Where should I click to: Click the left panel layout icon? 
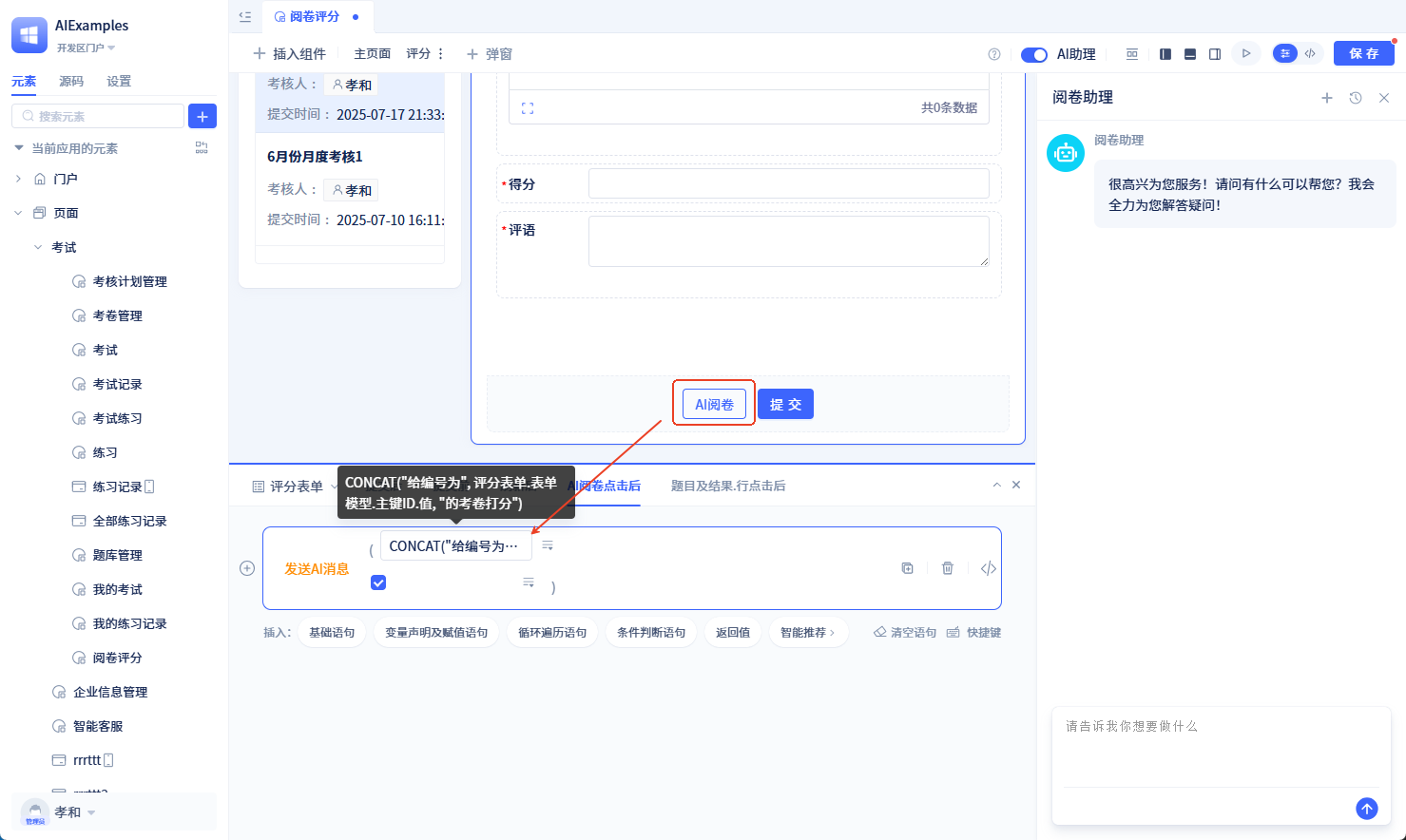1165,54
